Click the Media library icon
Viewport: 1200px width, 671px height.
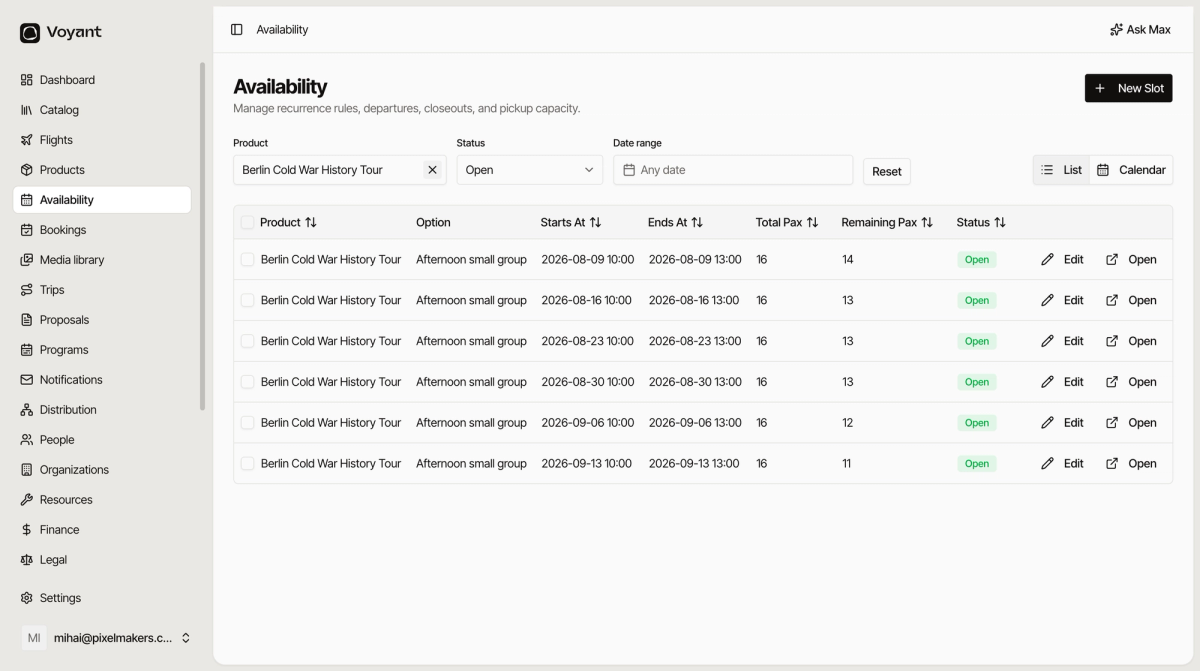pyautogui.click(x=27, y=260)
